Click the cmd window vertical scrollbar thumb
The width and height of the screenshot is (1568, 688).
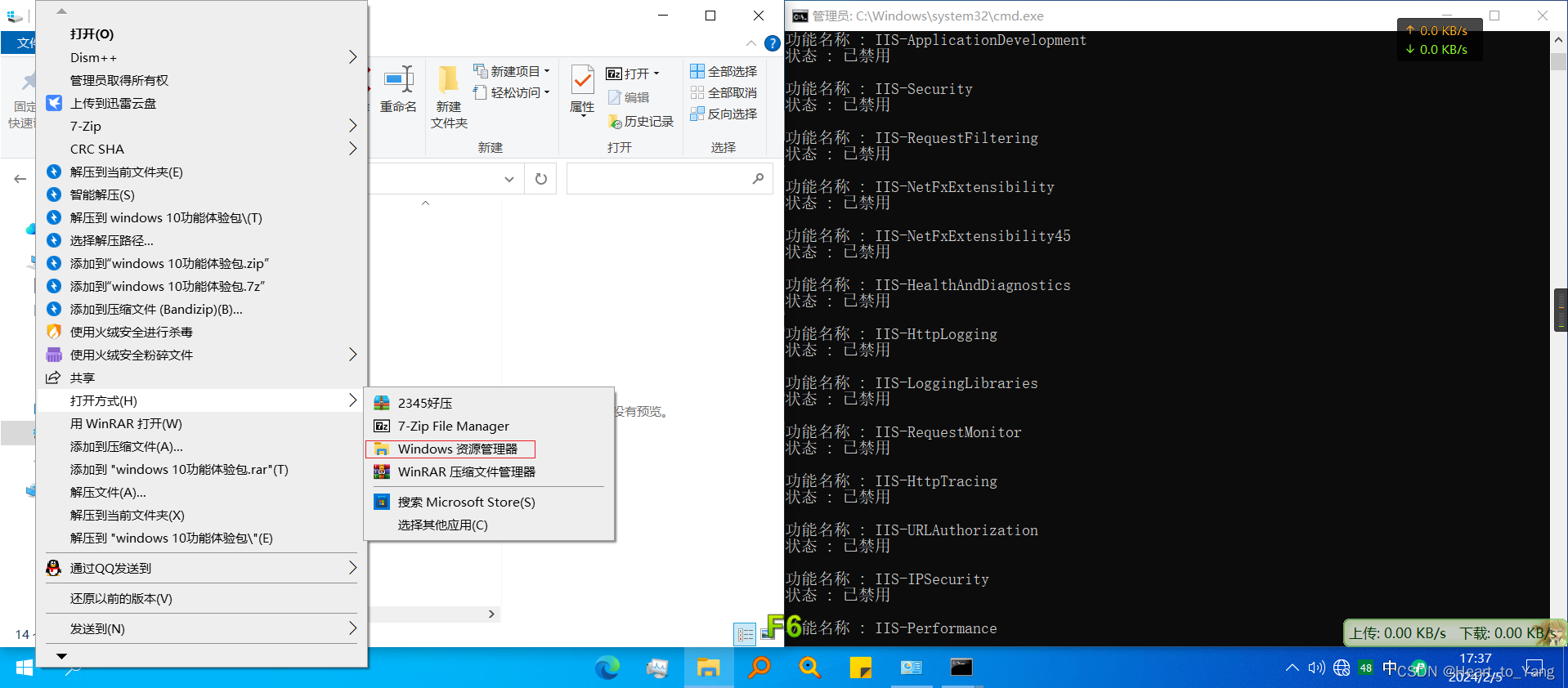1559,63
